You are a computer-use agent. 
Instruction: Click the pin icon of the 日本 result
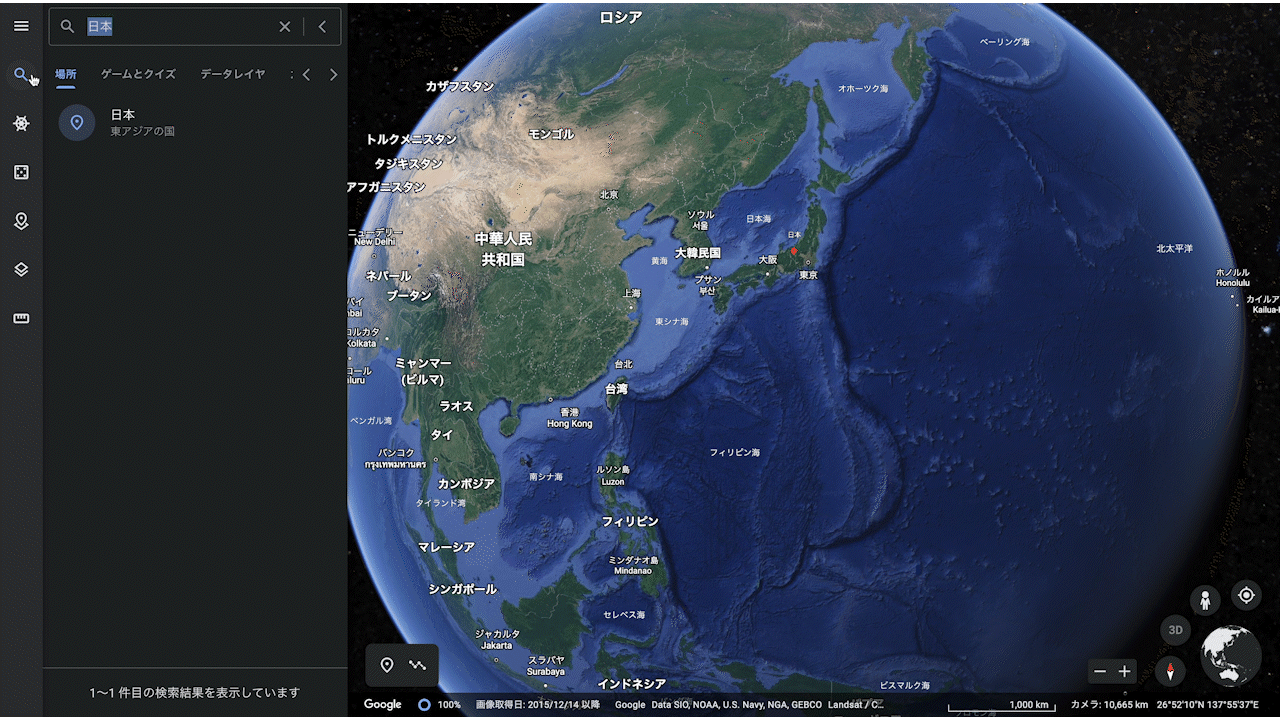coord(77,122)
